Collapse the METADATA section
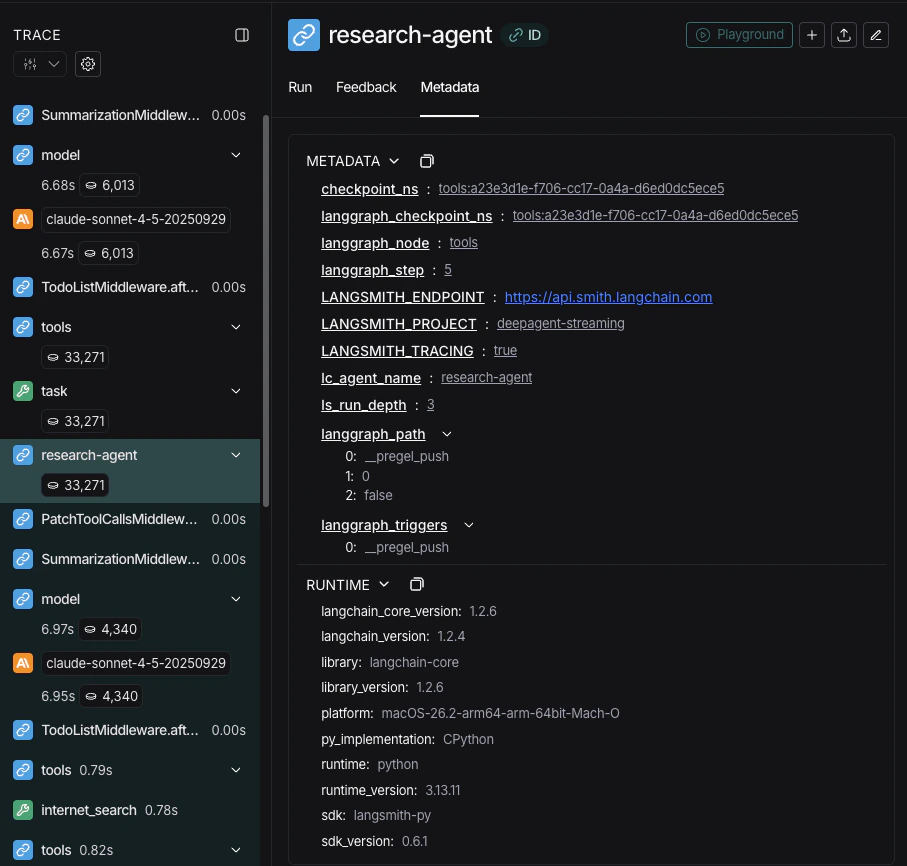Image resolution: width=907 pixels, height=866 pixels. coord(394,161)
